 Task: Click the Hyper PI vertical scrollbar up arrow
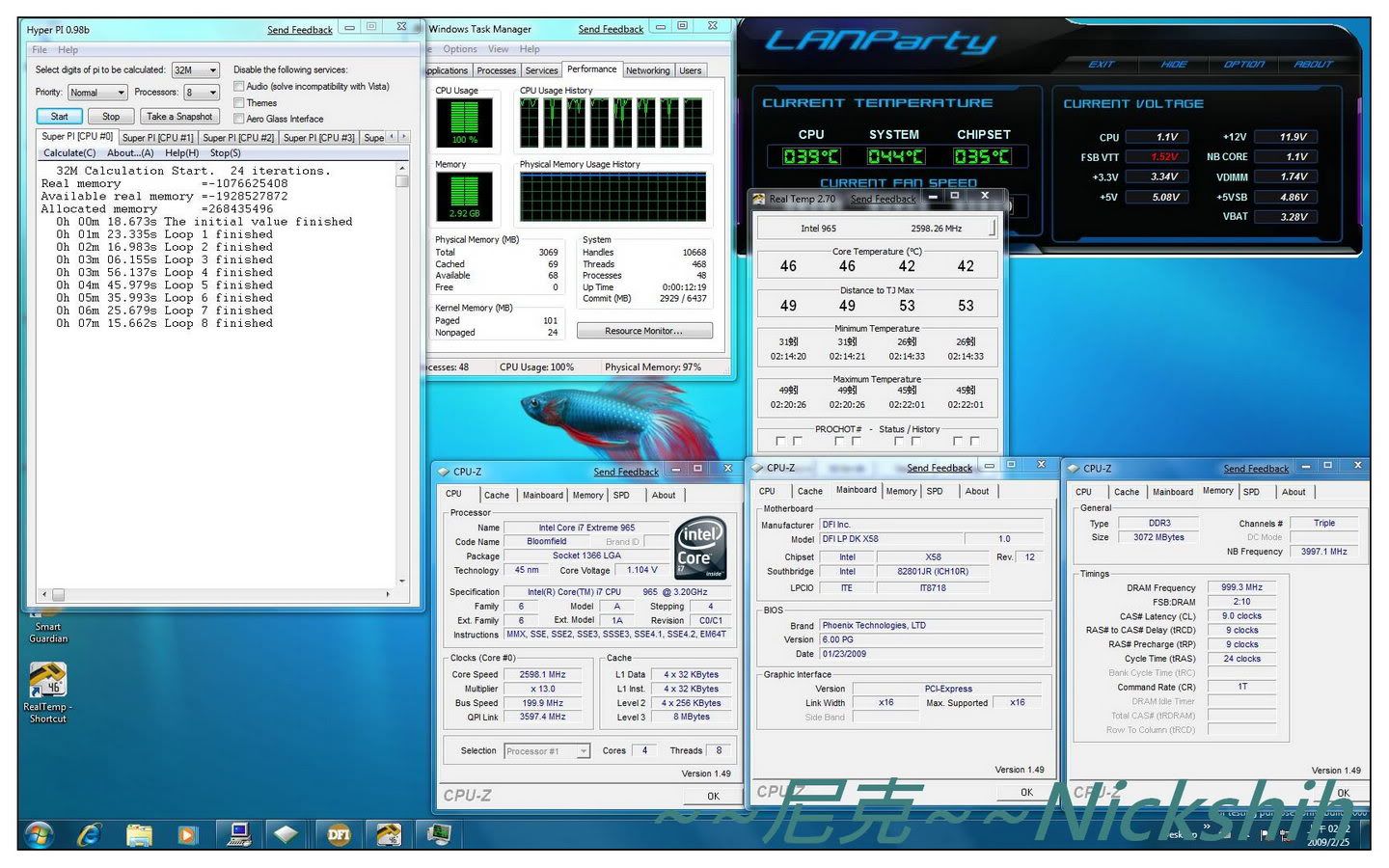tap(402, 168)
